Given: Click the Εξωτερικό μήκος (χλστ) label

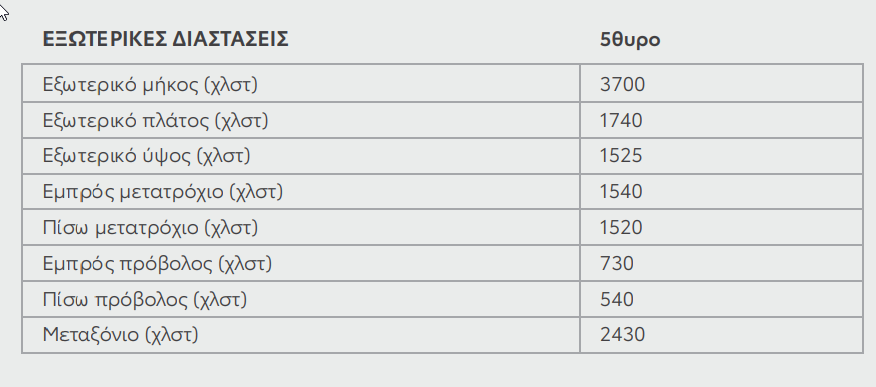Looking at the screenshot, I should (x=150, y=85).
